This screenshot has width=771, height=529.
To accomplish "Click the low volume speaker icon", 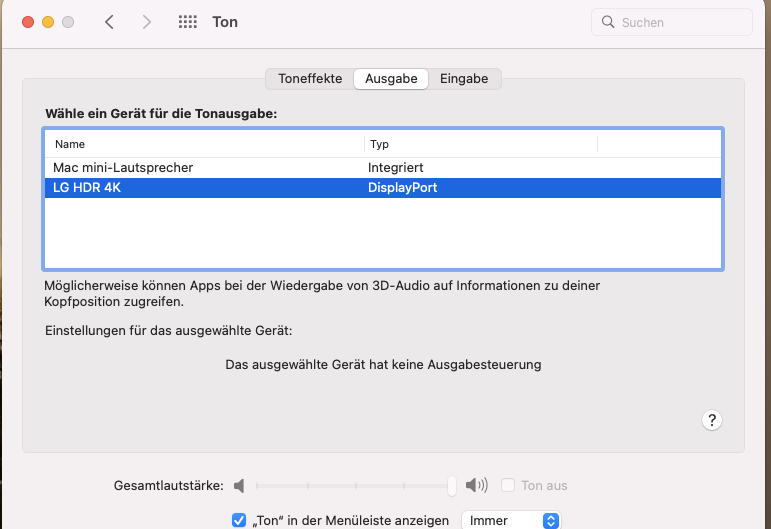I will tap(239, 486).
